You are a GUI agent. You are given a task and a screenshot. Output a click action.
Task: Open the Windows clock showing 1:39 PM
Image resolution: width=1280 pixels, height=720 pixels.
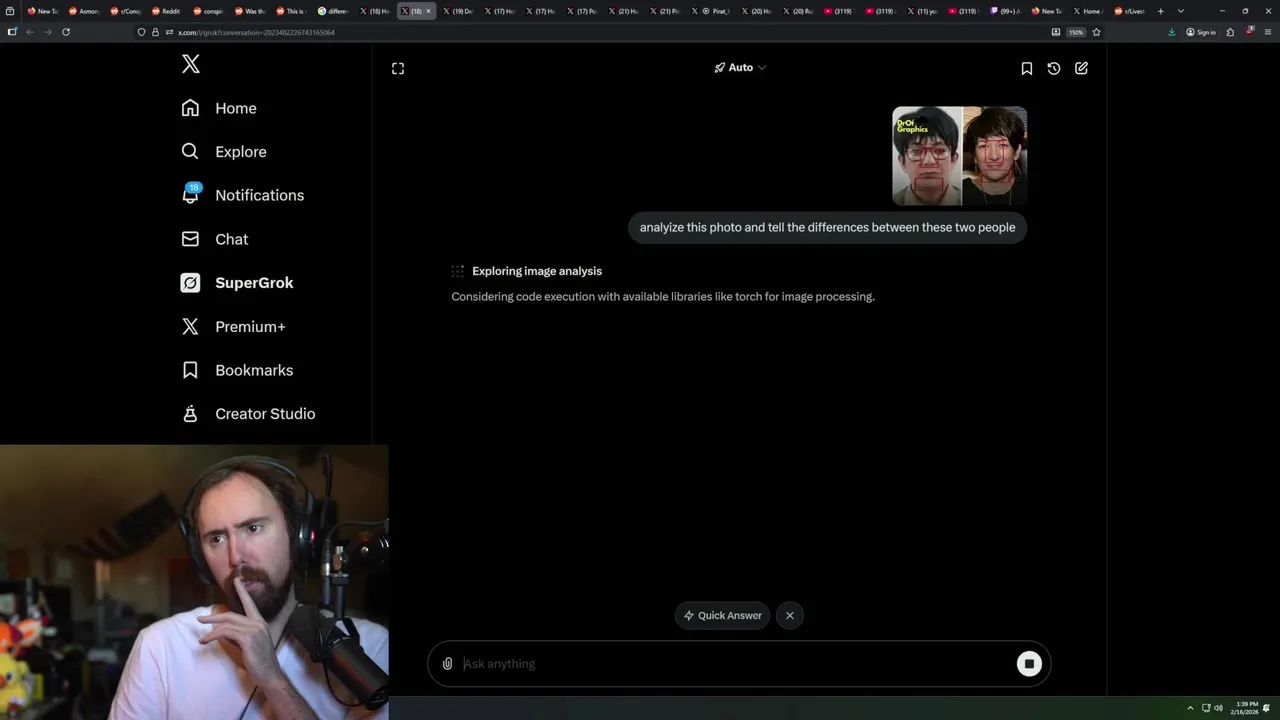click(x=1245, y=708)
